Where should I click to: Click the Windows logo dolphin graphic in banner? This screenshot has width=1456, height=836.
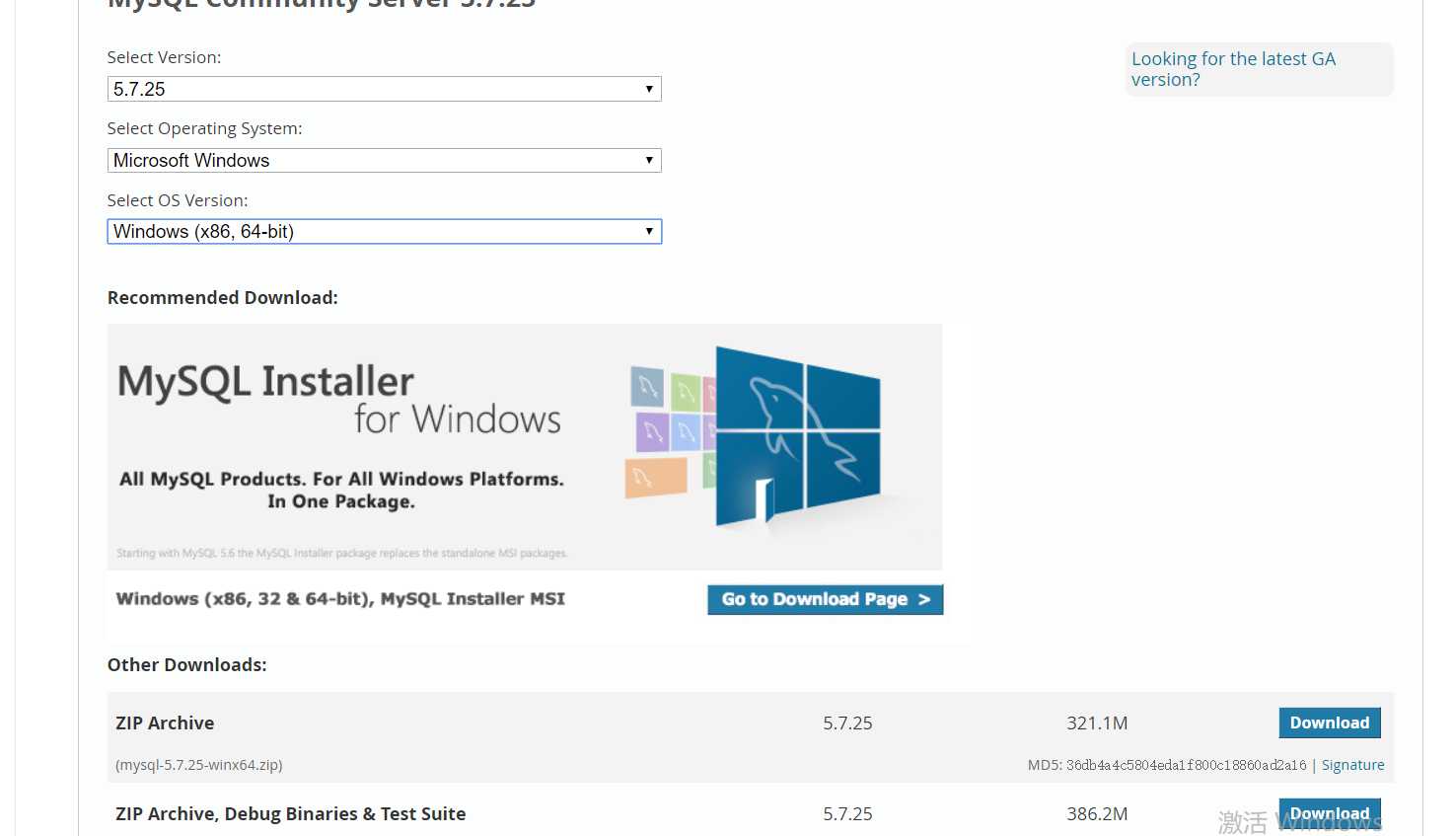pyautogui.click(x=797, y=436)
